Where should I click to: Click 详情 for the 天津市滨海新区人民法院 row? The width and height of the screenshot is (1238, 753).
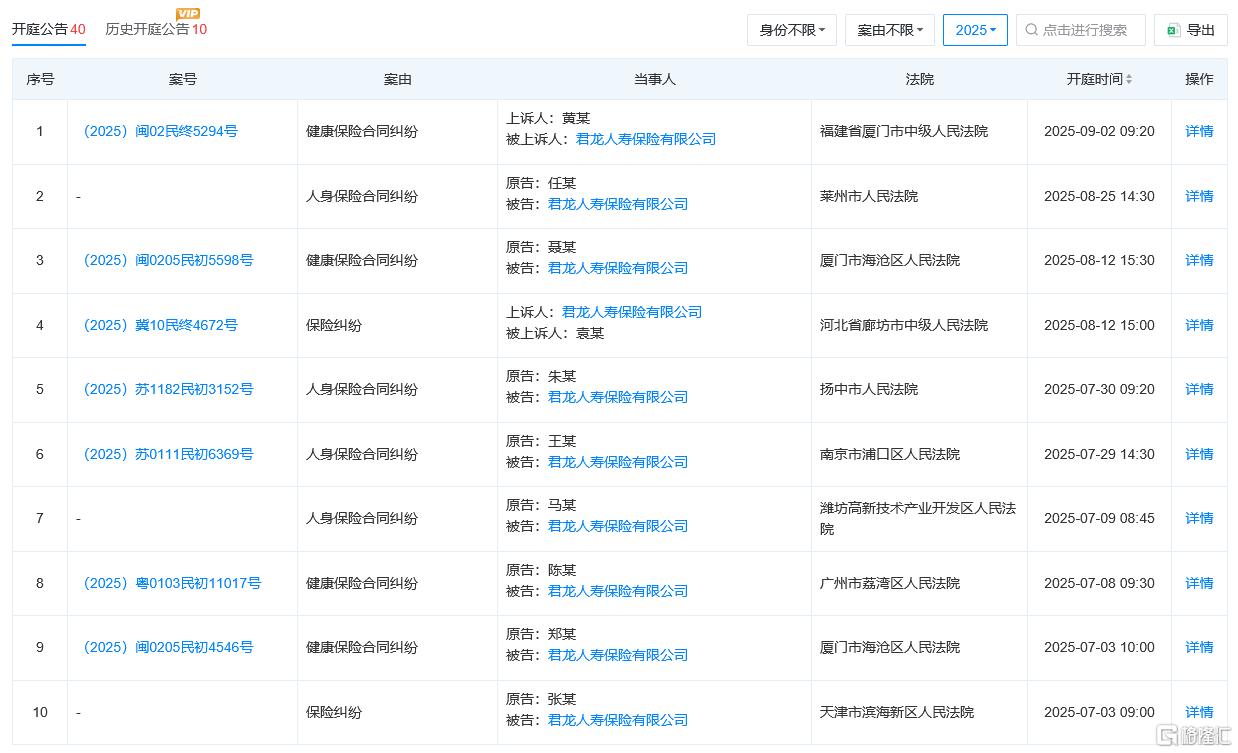[1198, 712]
